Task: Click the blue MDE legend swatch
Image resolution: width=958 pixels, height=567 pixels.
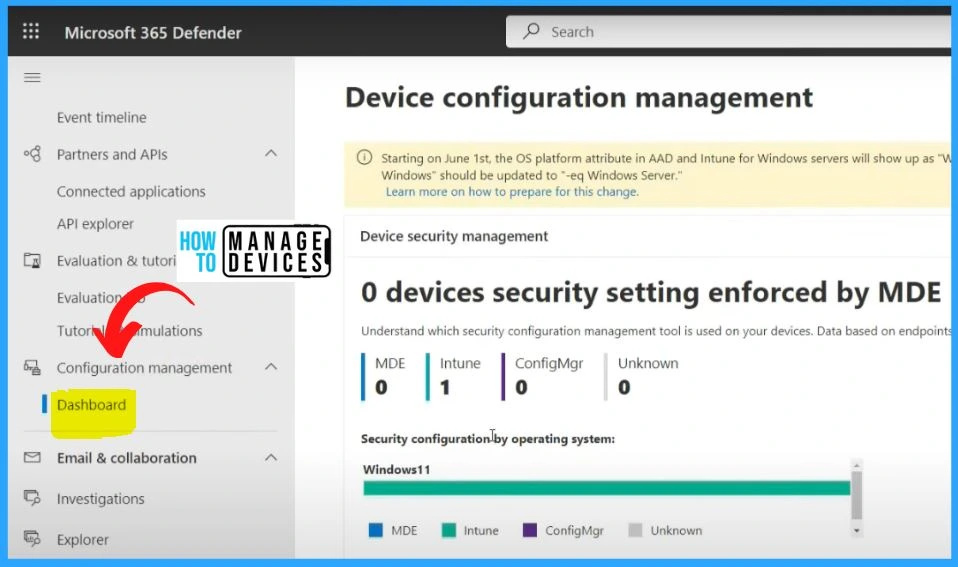Action: [376, 530]
